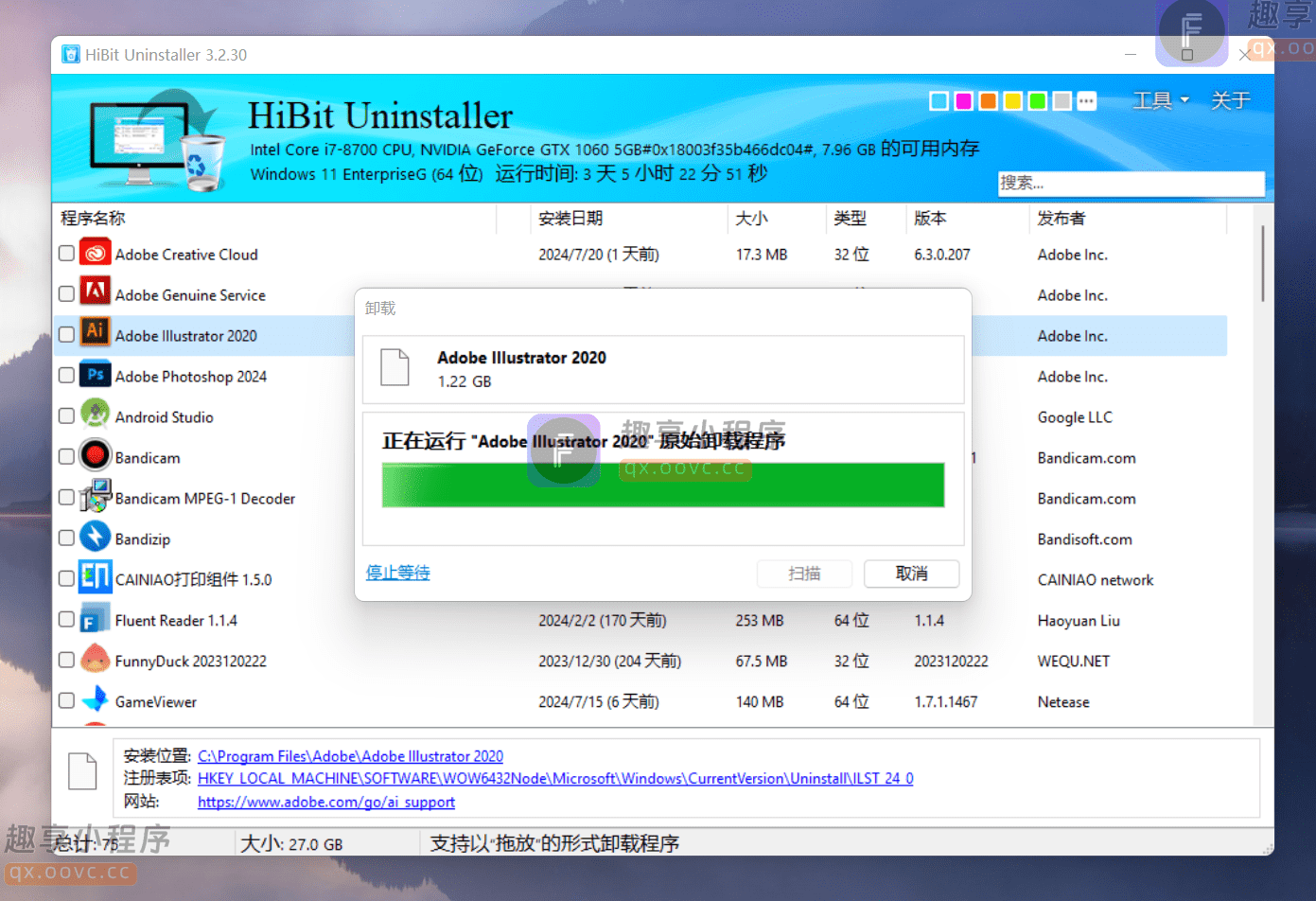Click the Haoyuan Liu publisher cell

coord(1079,621)
